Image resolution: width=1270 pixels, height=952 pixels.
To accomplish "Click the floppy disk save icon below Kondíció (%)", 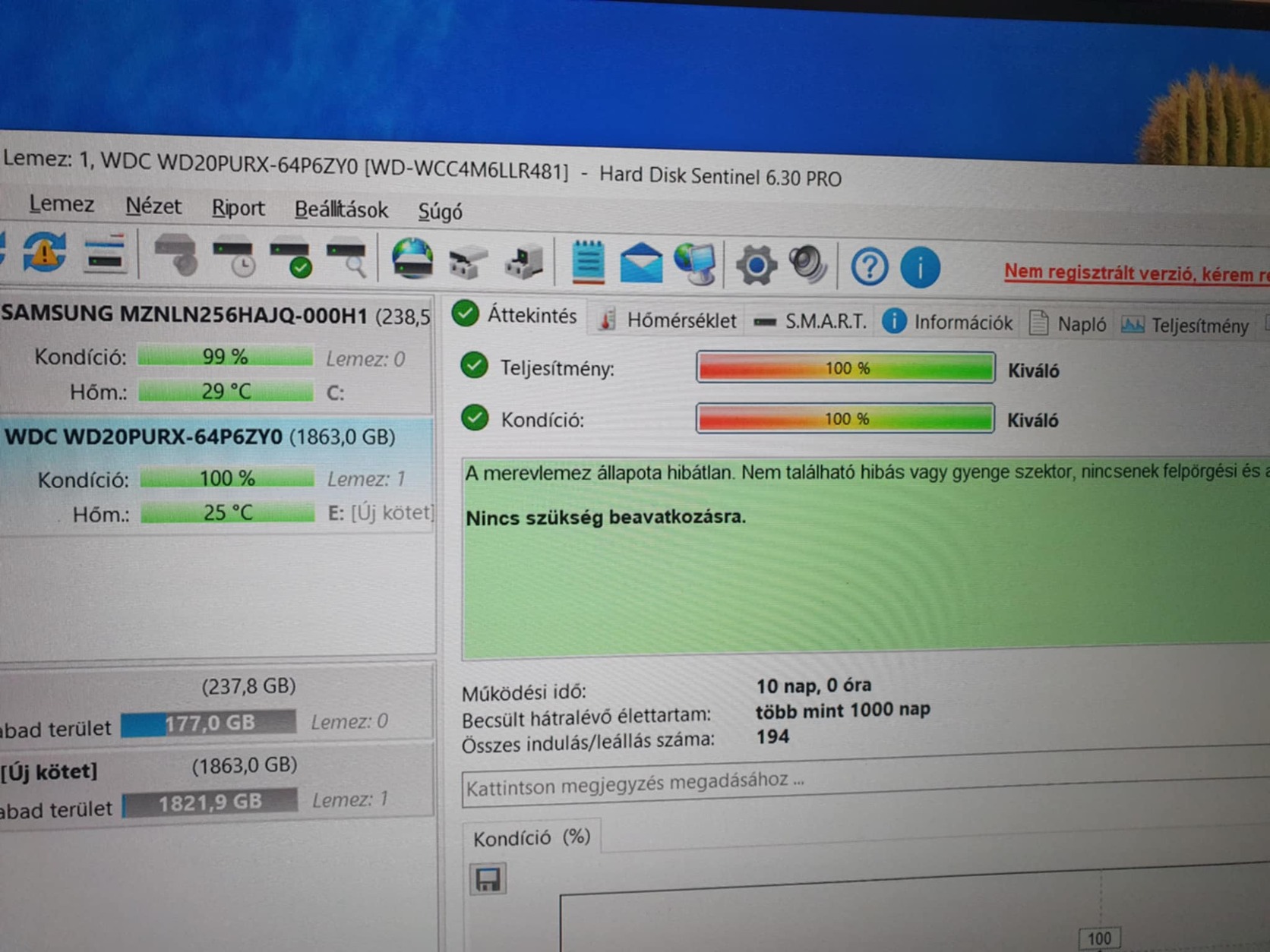I will pyautogui.click(x=488, y=879).
